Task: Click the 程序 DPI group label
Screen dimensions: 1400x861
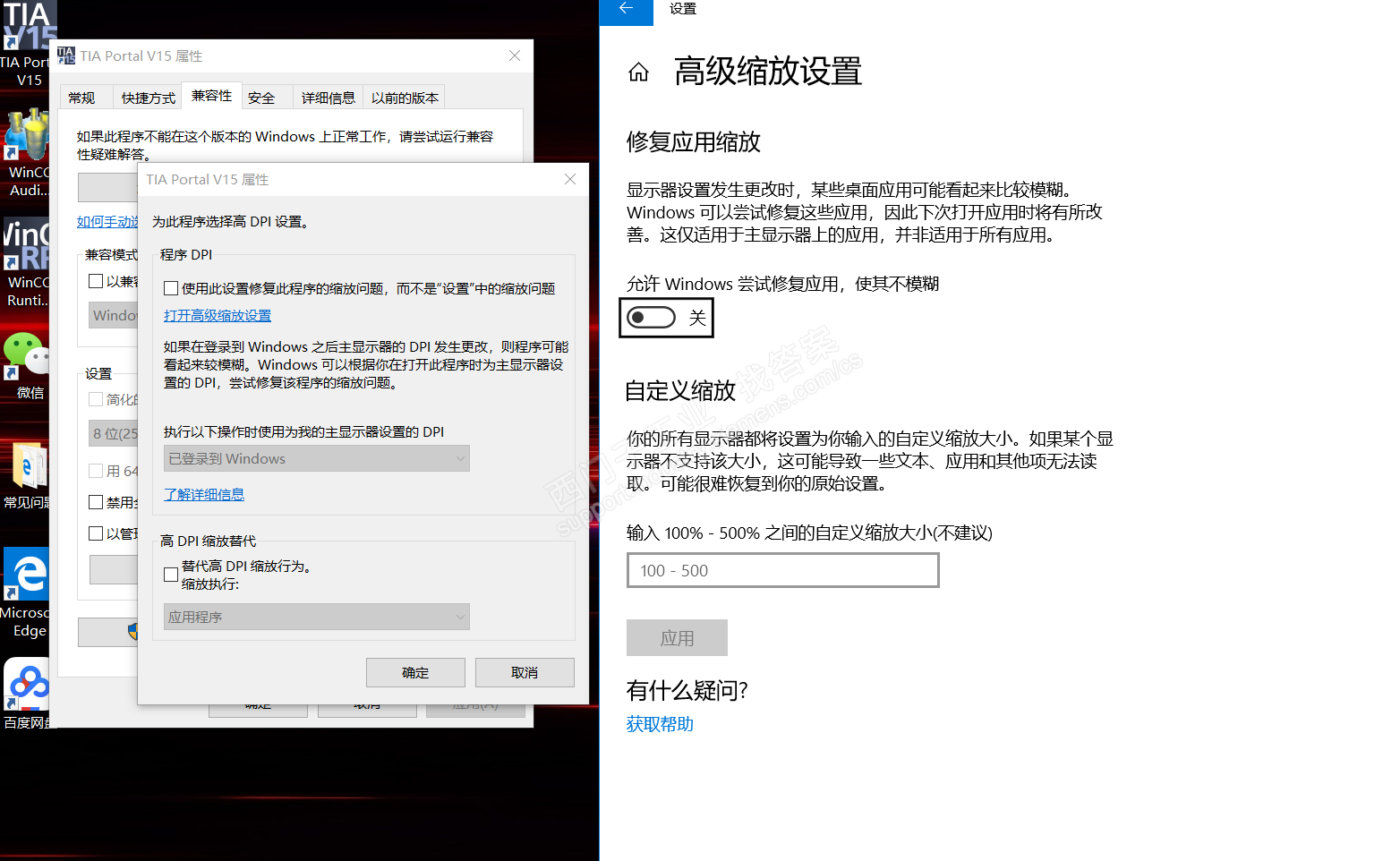Action: (x=186, y=254)
